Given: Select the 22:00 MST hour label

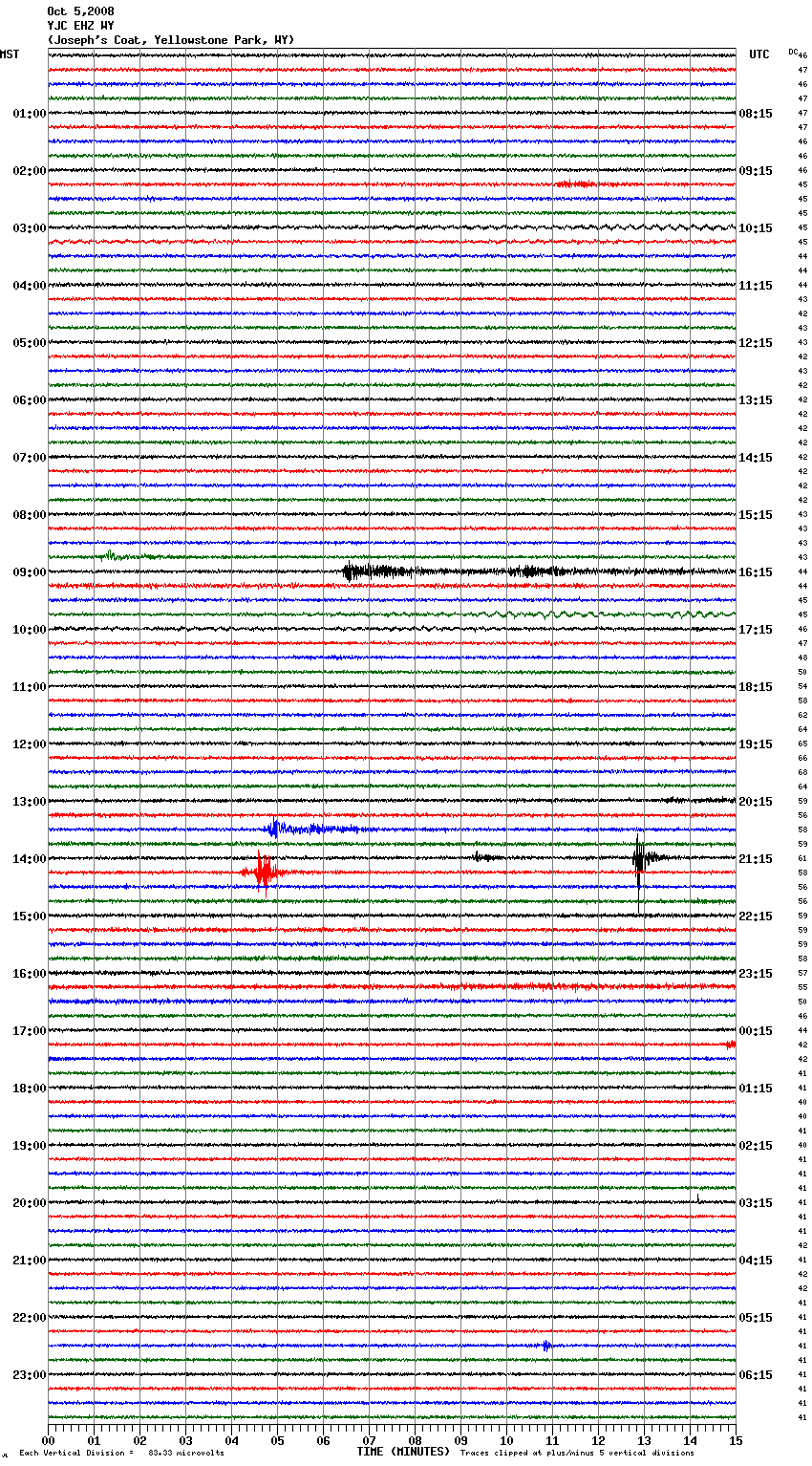Looking at the screenshot, I should pos(30,1318).
